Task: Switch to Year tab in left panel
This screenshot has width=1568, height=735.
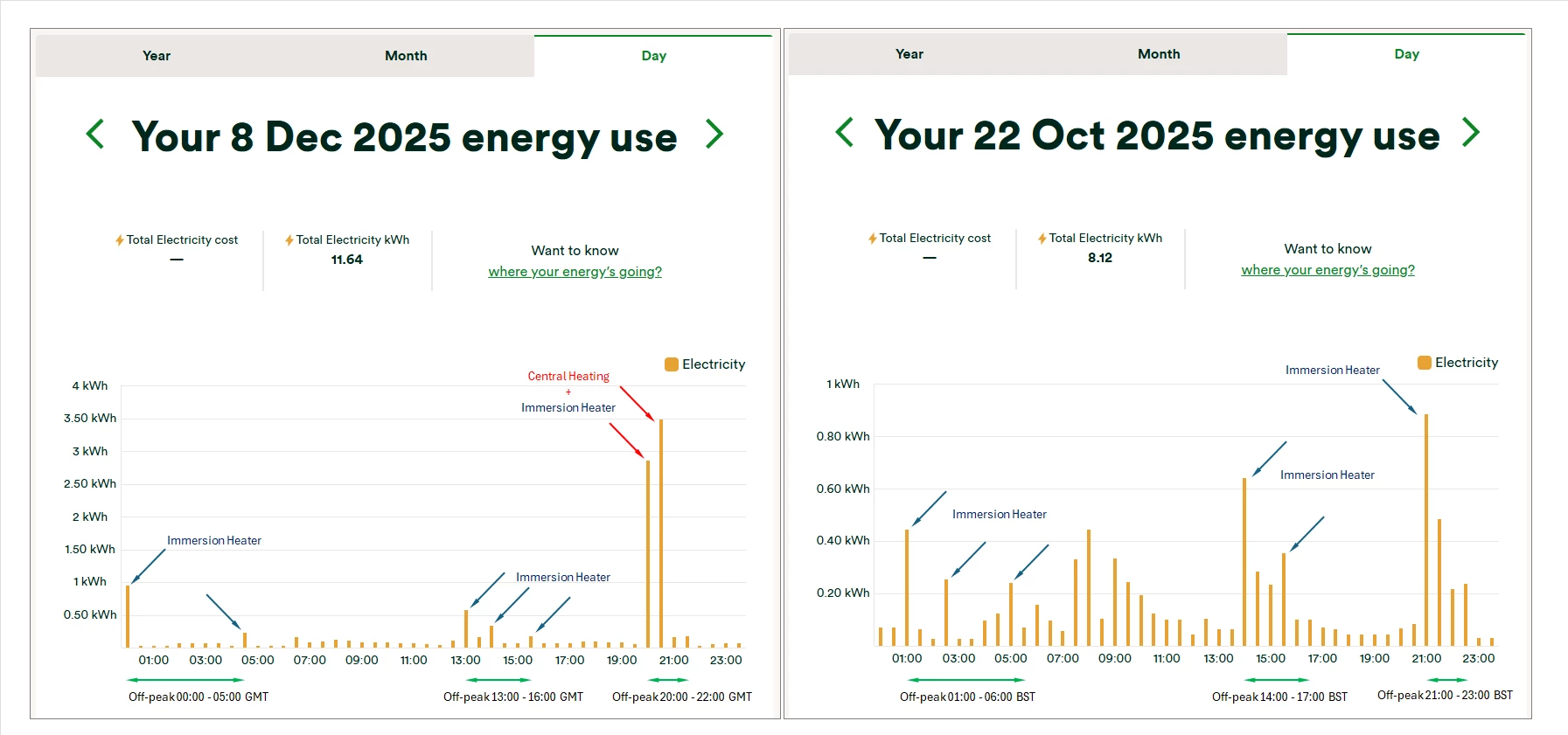Action: 157,56
